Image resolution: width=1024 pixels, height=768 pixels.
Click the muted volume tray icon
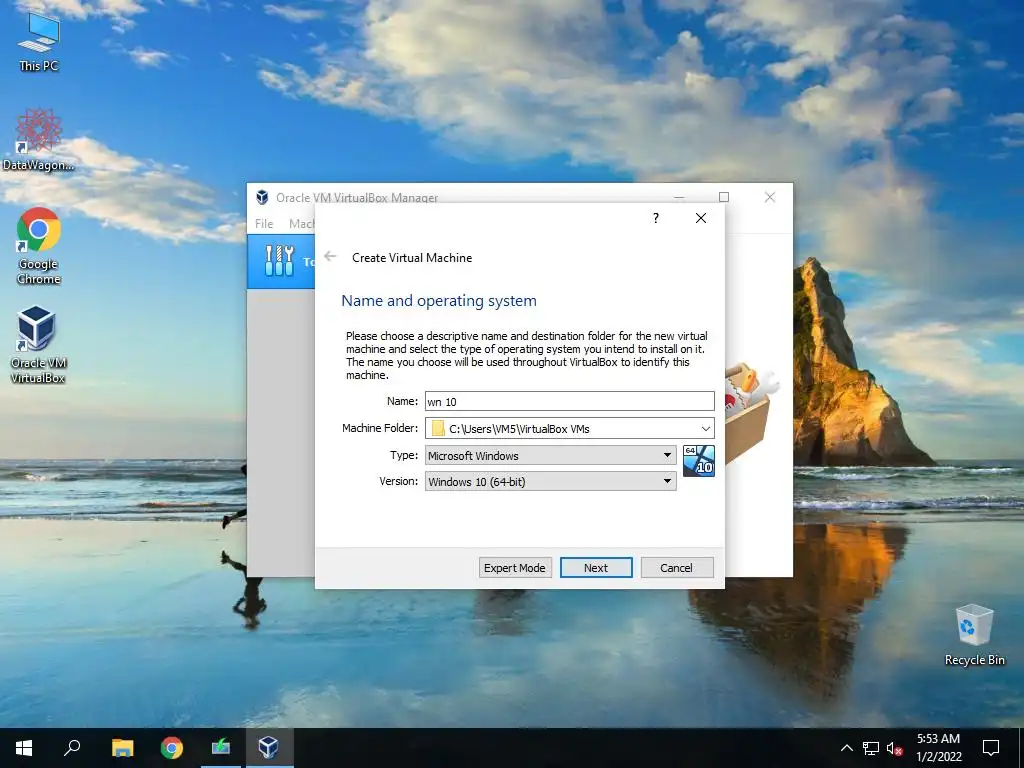895,748
